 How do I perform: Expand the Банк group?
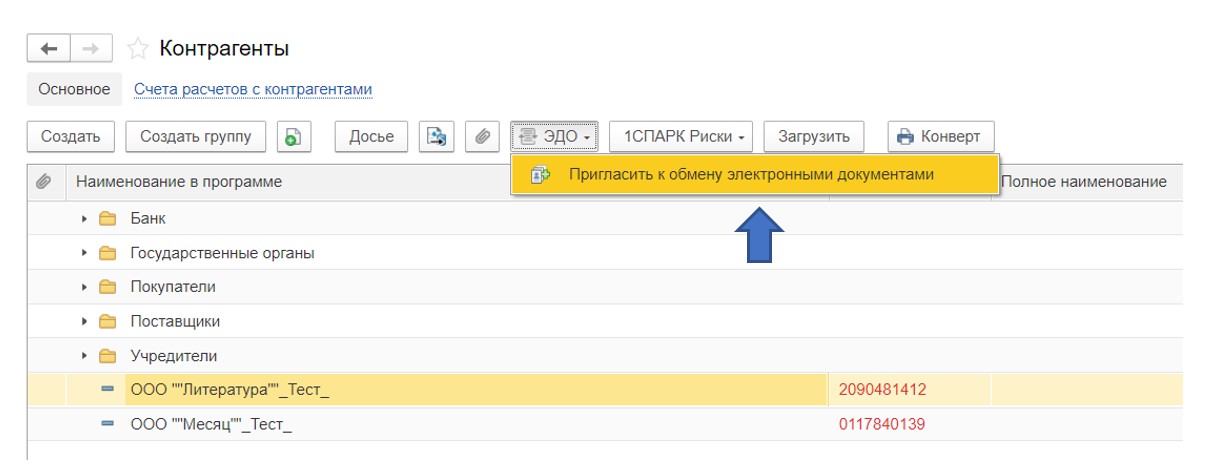pos(85,219)
